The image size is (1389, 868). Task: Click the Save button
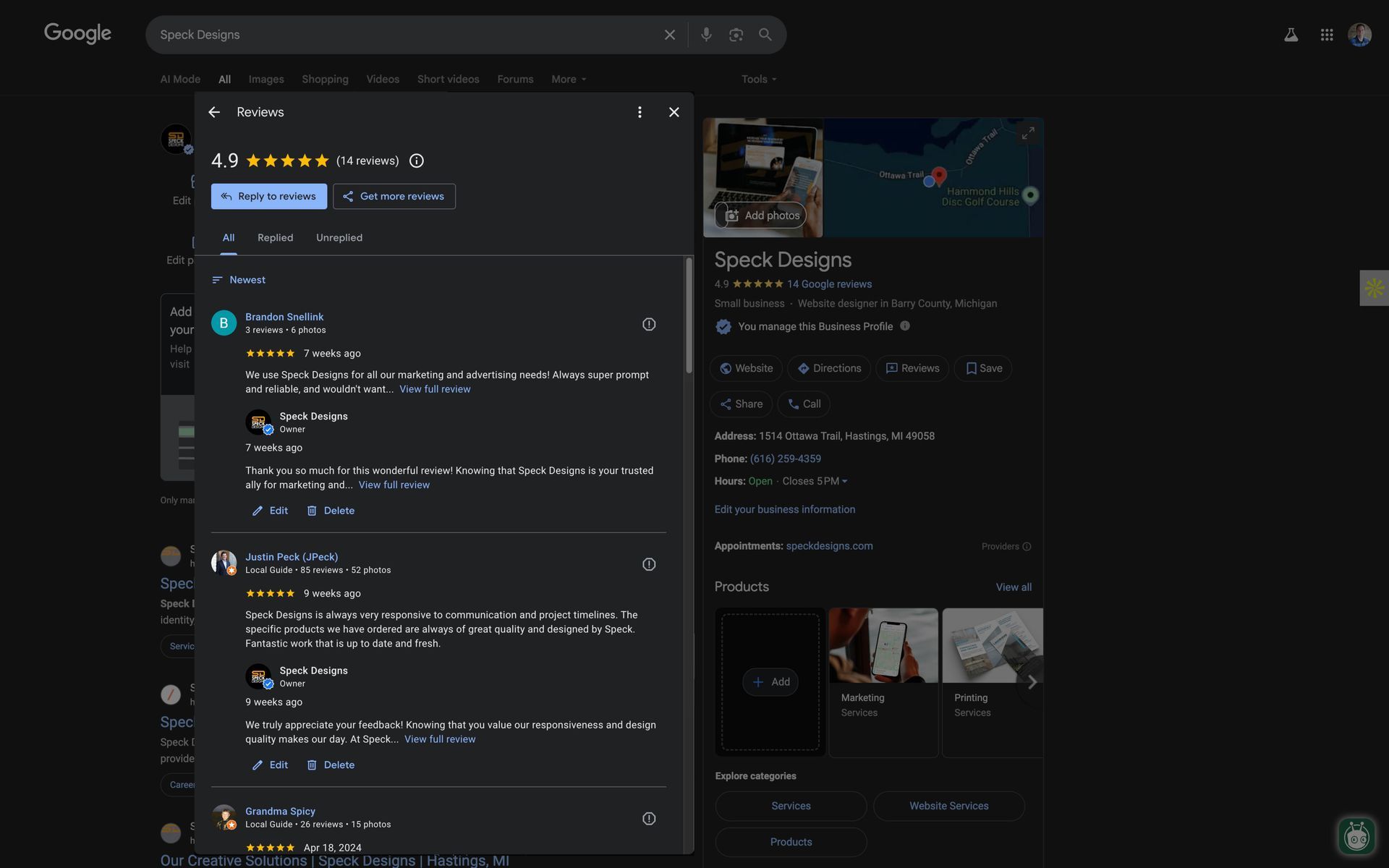pos(983,368)
